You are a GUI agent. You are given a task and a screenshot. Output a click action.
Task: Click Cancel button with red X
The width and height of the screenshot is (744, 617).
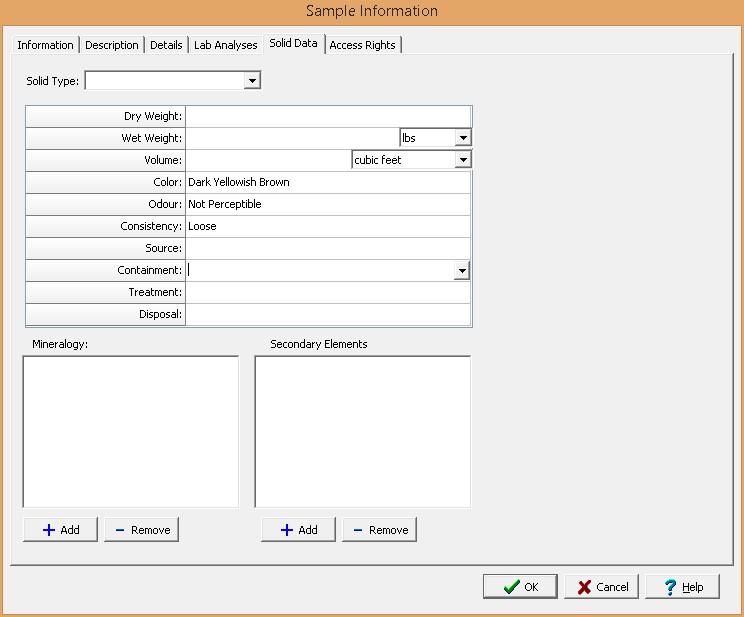[601, 587]
